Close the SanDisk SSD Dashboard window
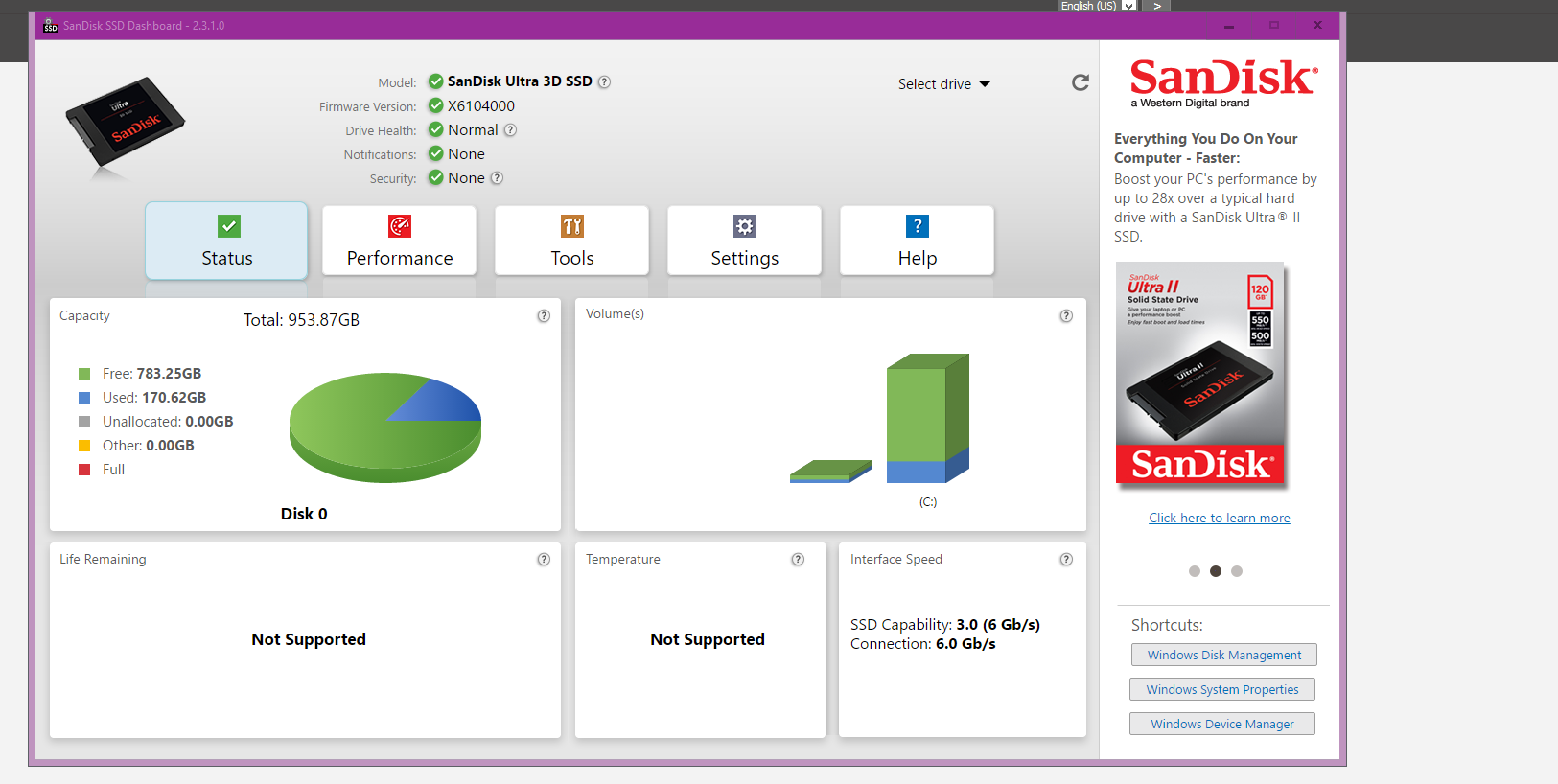1558x784 pixels. tap(1317, 26)
